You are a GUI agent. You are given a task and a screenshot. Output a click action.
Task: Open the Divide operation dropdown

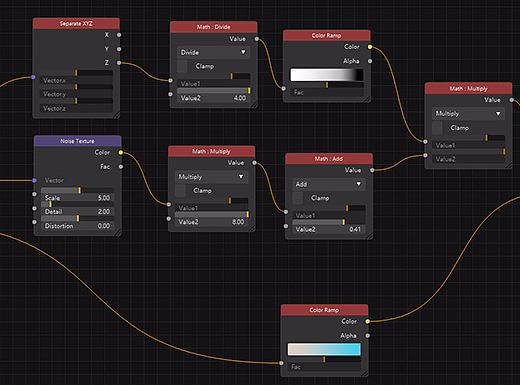[x=214, y=52]
